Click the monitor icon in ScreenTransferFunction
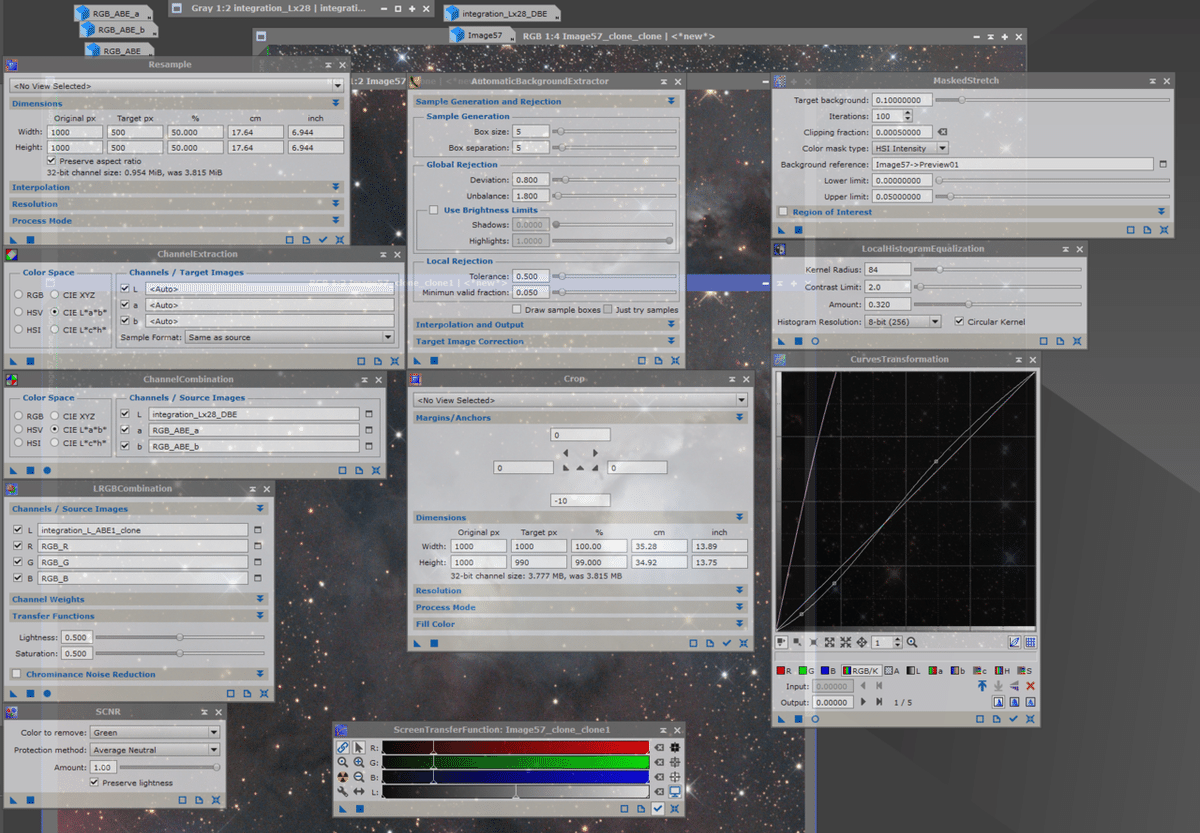 coord(675,791)
